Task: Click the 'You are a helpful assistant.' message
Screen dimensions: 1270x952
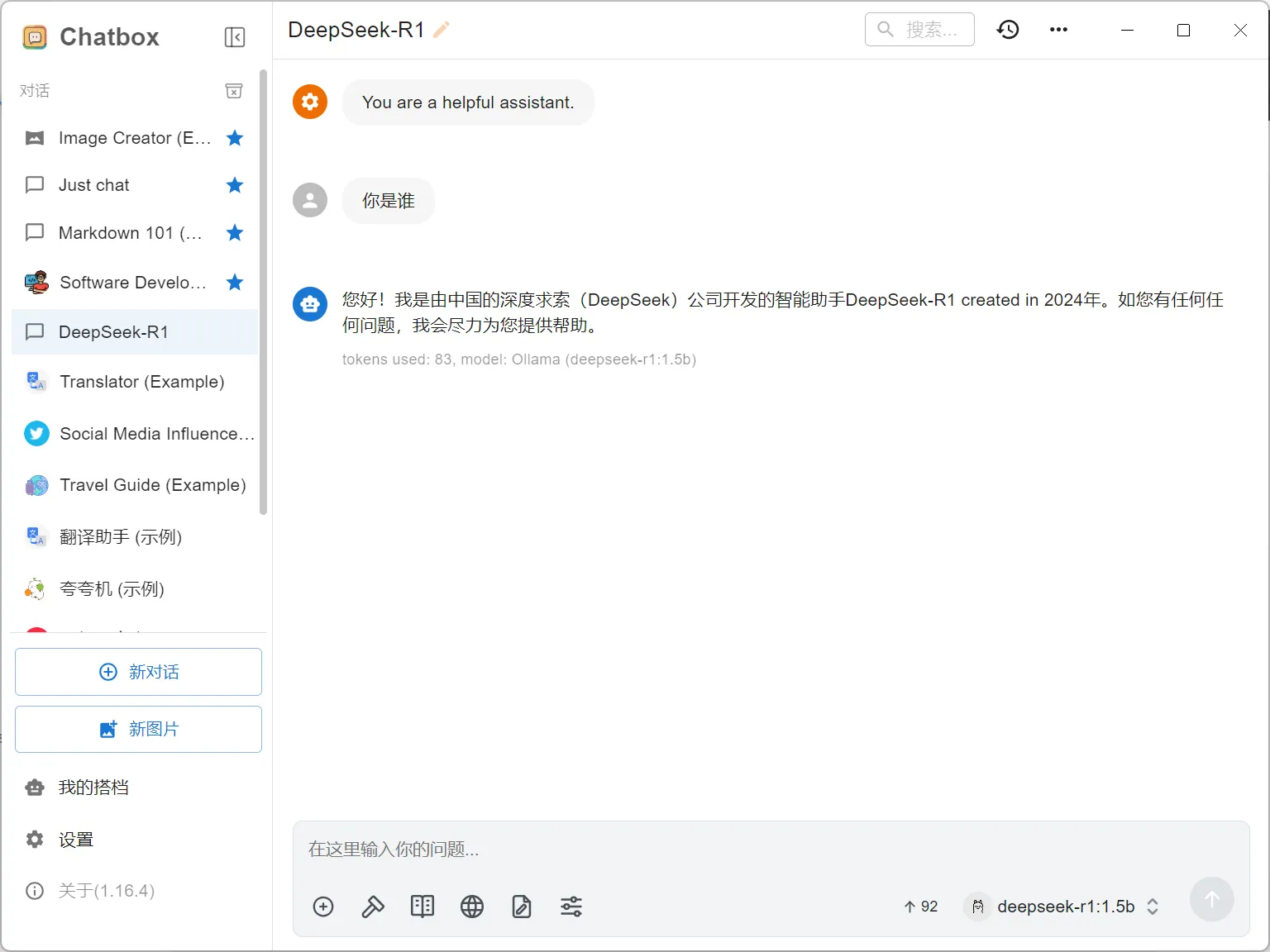Action: click(468, 102)
